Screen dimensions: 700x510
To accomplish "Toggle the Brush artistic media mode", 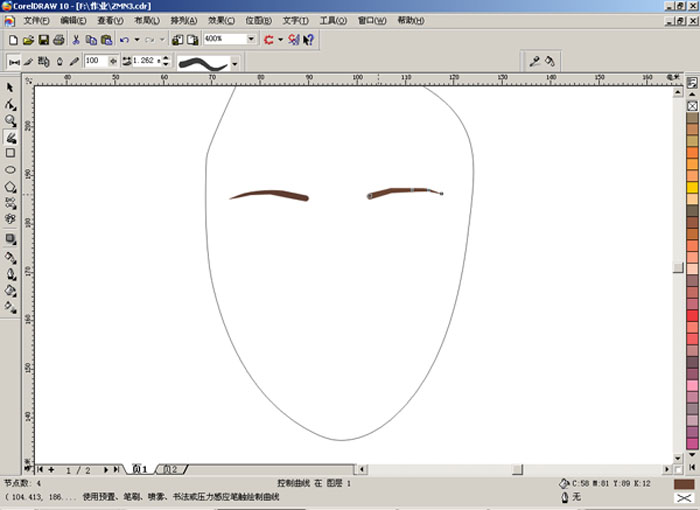I will [x=29, y=62].
